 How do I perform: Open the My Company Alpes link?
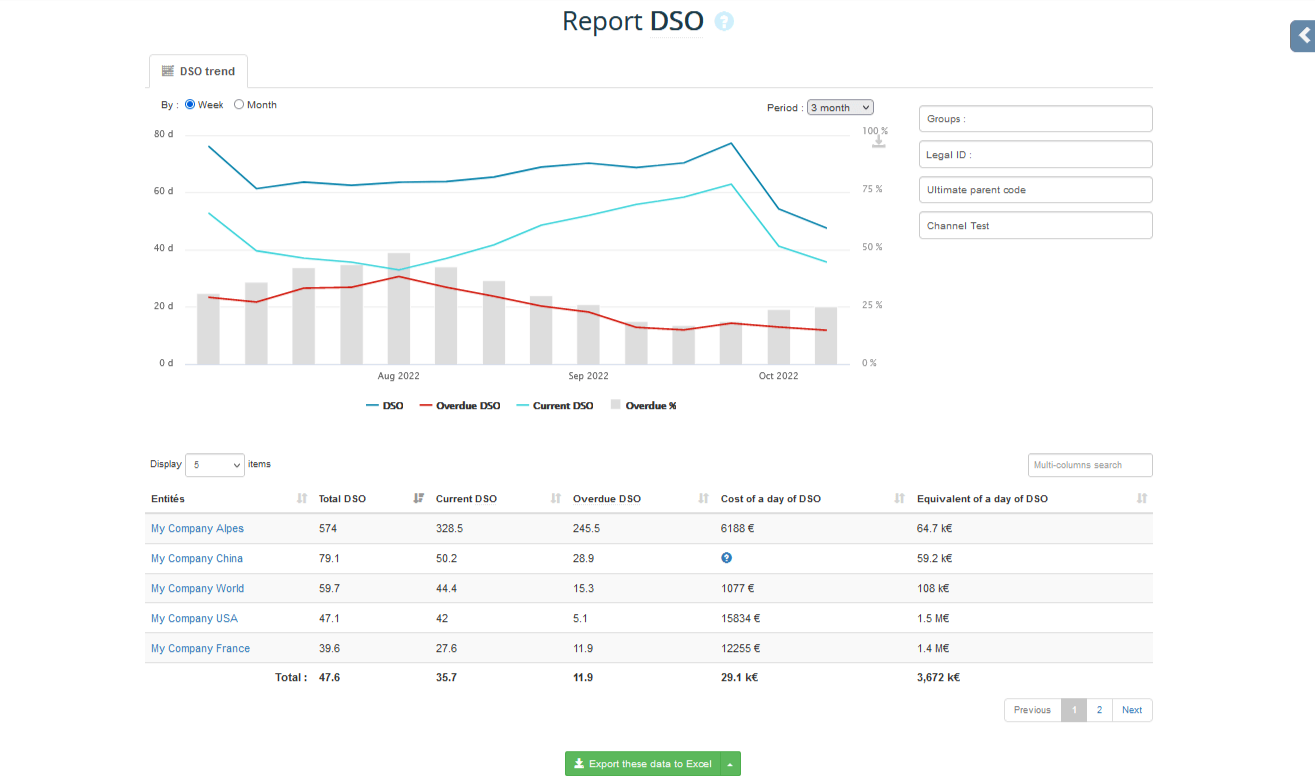197,528
